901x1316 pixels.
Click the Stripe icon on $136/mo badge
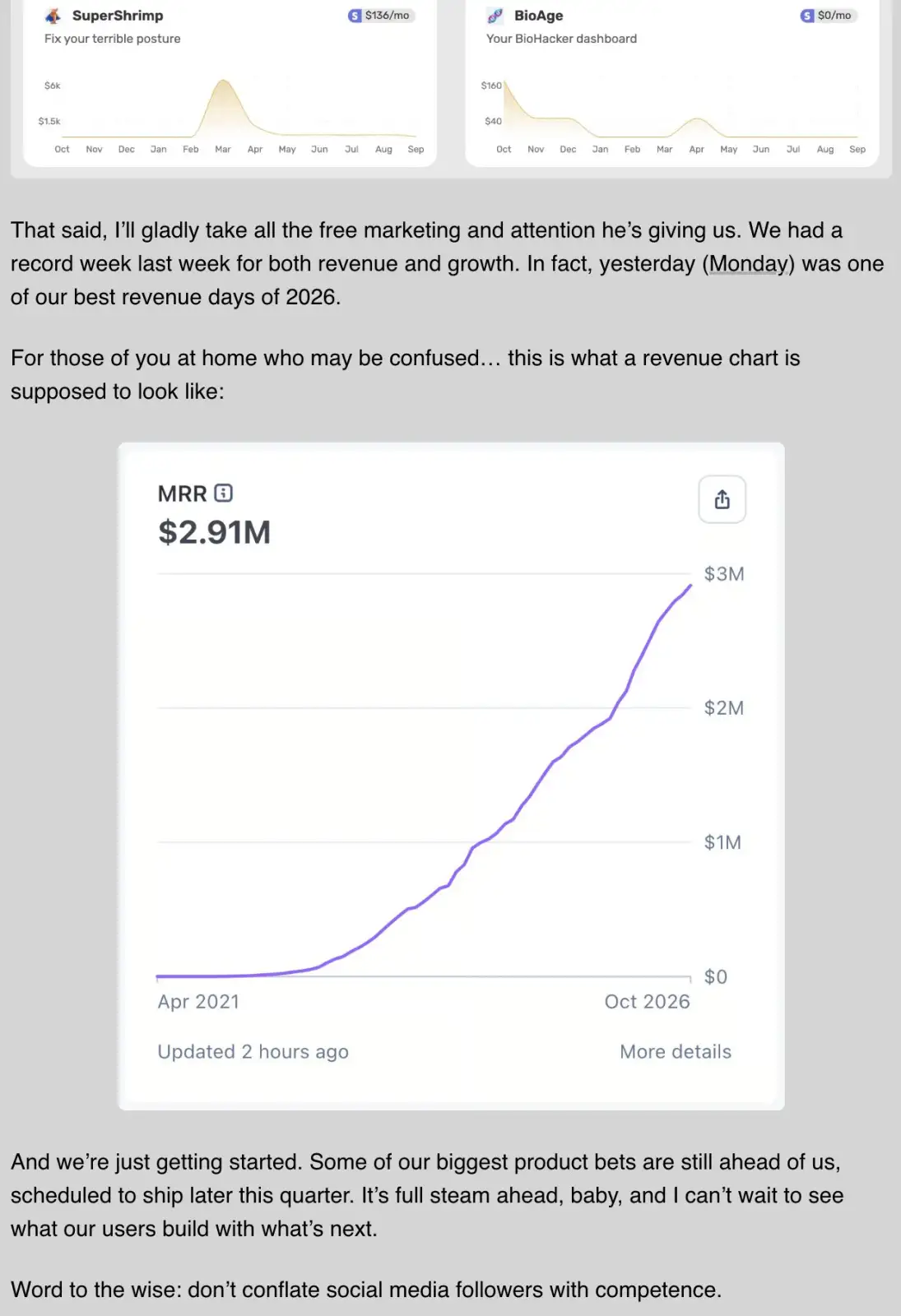355,16
